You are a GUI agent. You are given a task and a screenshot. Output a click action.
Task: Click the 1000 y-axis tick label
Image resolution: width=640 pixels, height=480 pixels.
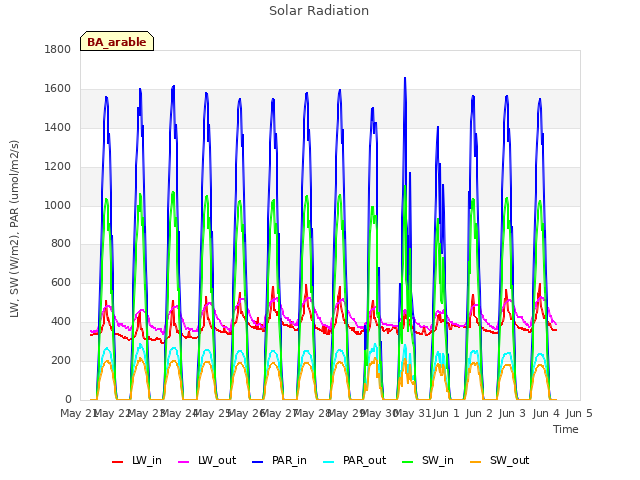pyautogui.click(x=58, y=205)
